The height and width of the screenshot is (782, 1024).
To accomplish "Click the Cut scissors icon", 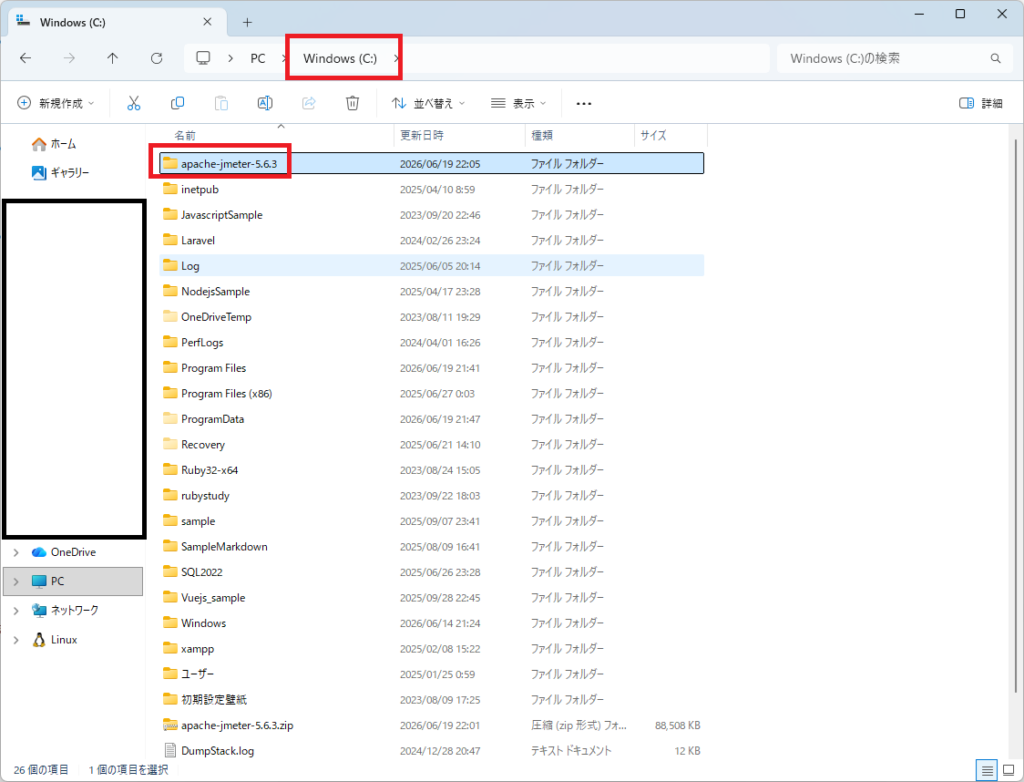I will (x=133, y=103).
